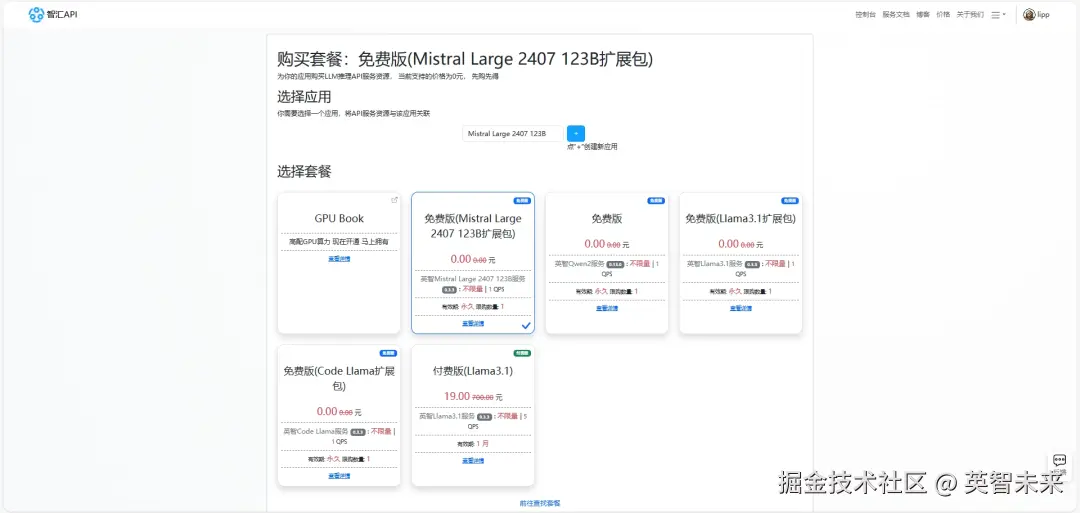Select the GPU Book package card title
Screen dimensions: 1080x513
(339, 218)
